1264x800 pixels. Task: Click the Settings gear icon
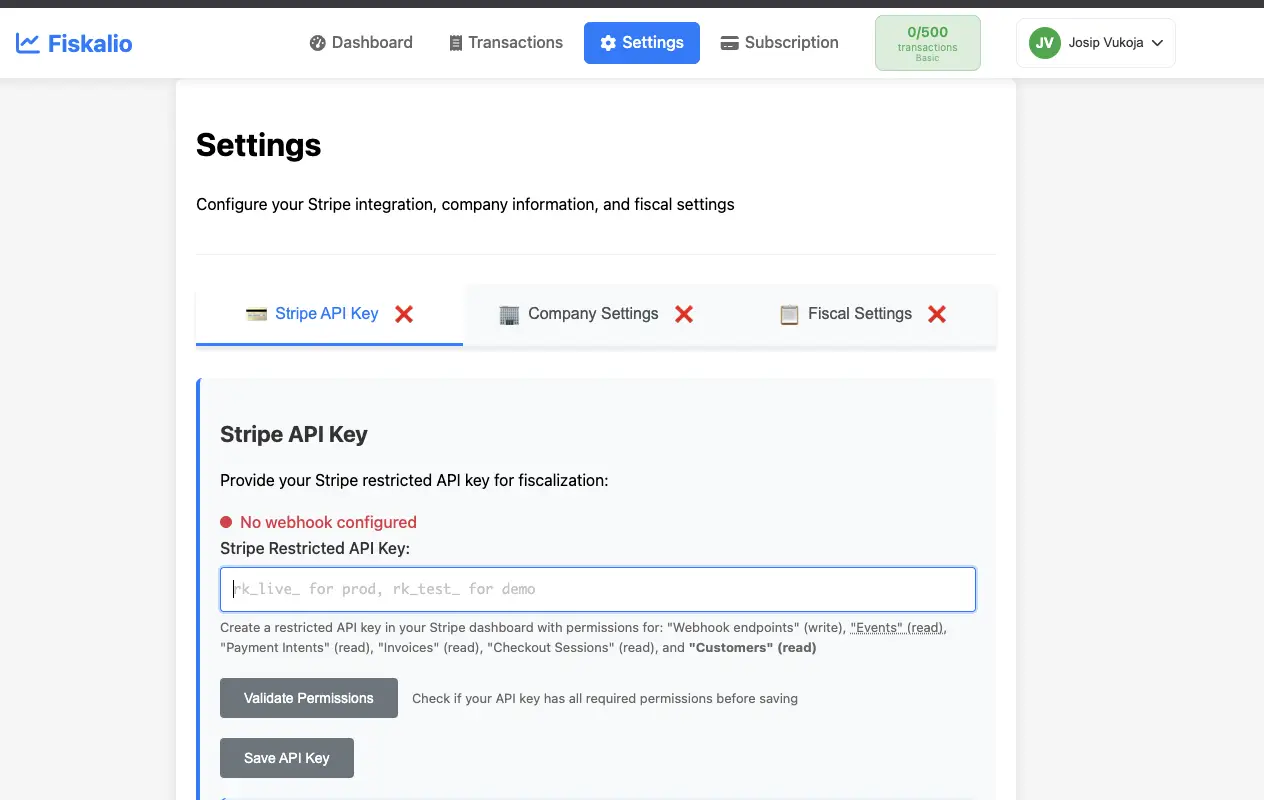608,43
